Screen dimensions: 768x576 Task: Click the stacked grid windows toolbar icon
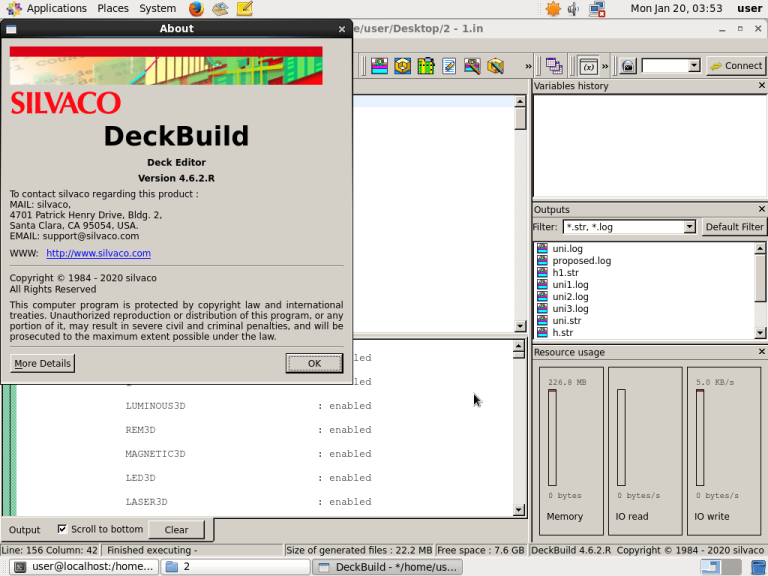554,66
